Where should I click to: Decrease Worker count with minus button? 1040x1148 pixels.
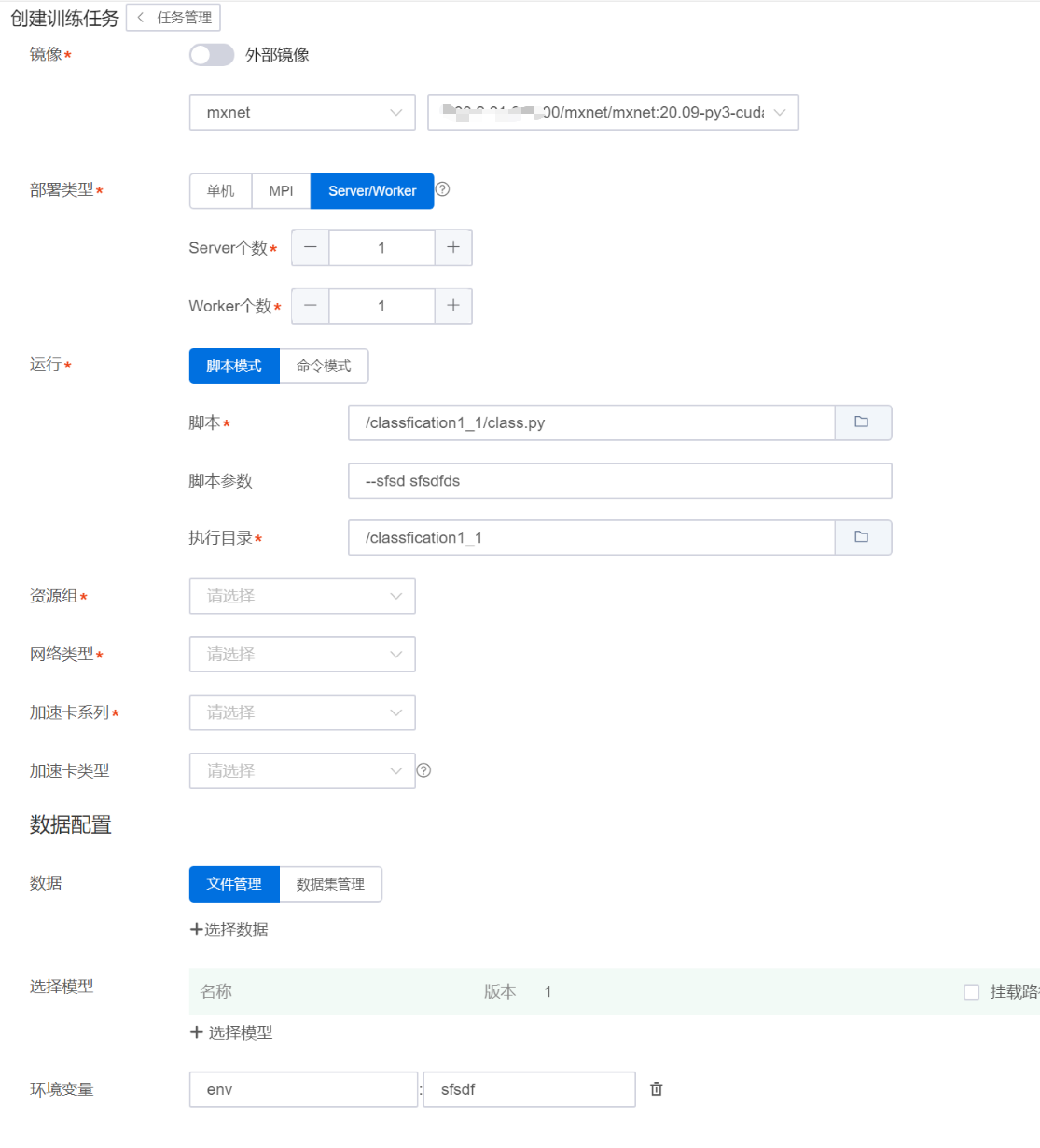click(x=311, y=306)
